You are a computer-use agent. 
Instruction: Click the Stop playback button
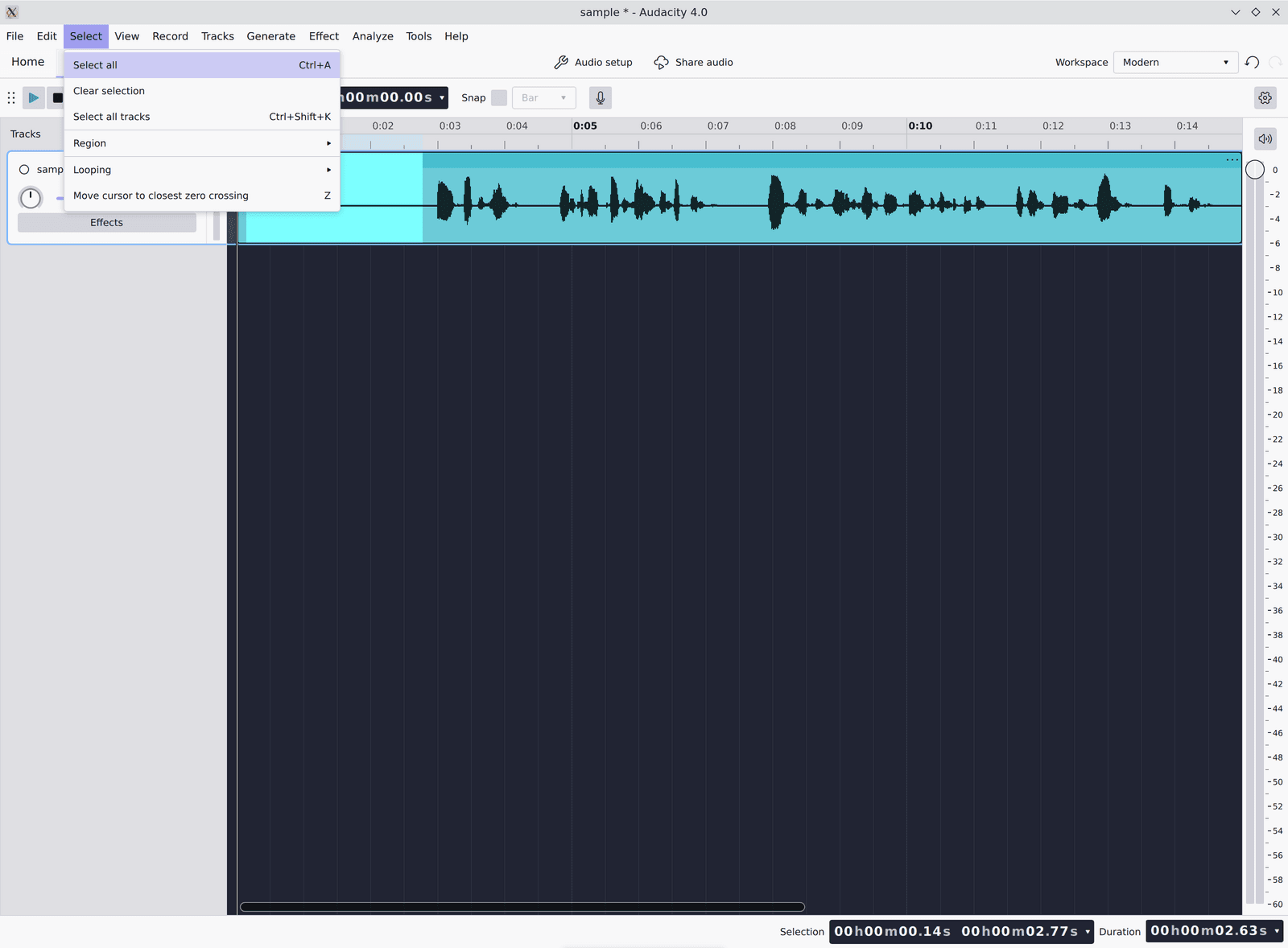(57, 98)
